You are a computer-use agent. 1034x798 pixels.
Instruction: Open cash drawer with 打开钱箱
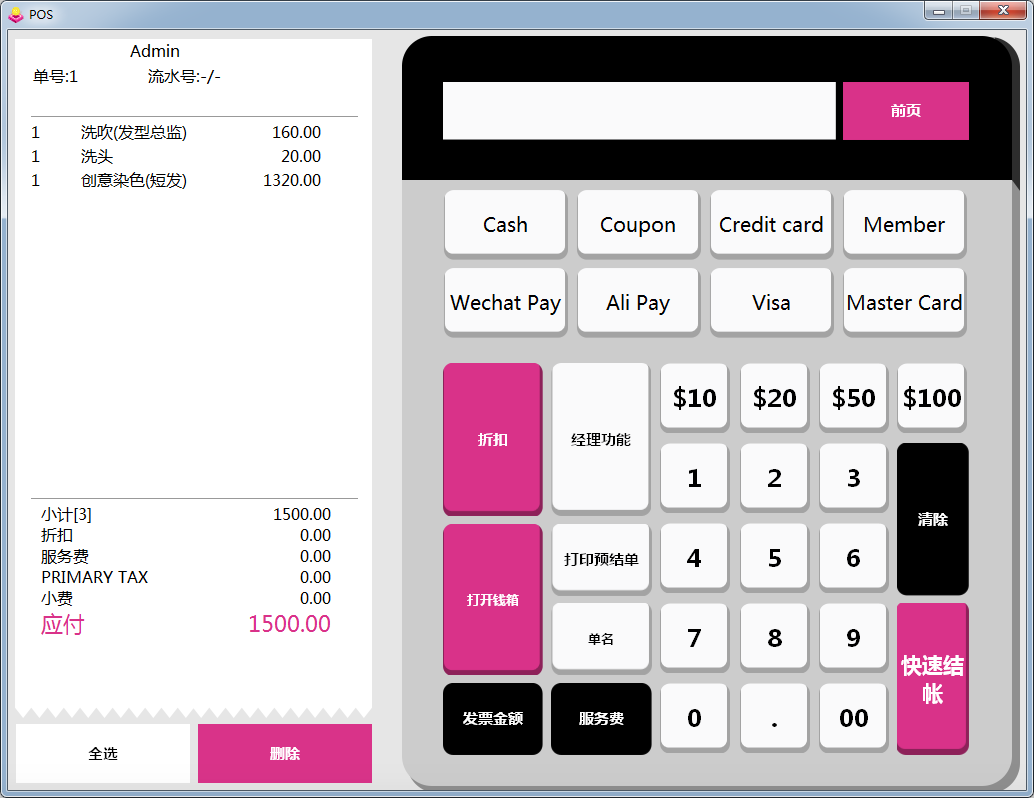pos(492,599)
